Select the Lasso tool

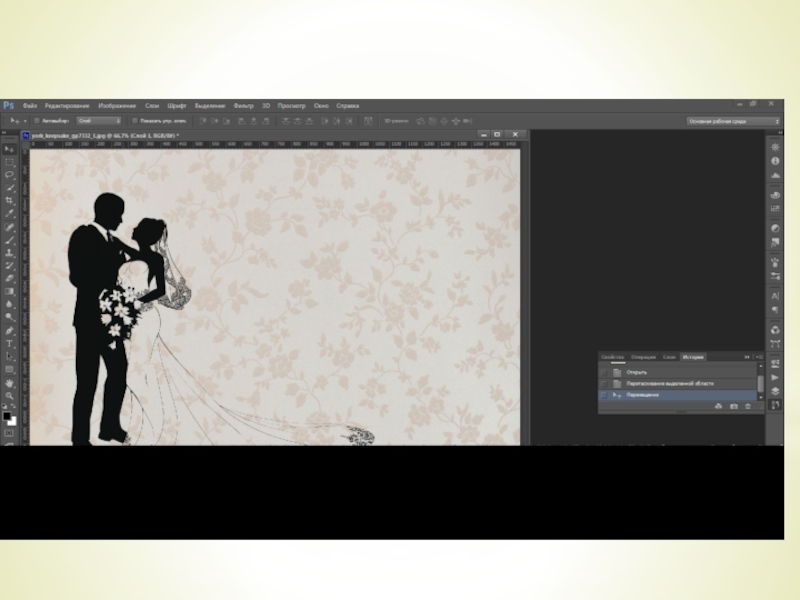(x=10, y=174)
